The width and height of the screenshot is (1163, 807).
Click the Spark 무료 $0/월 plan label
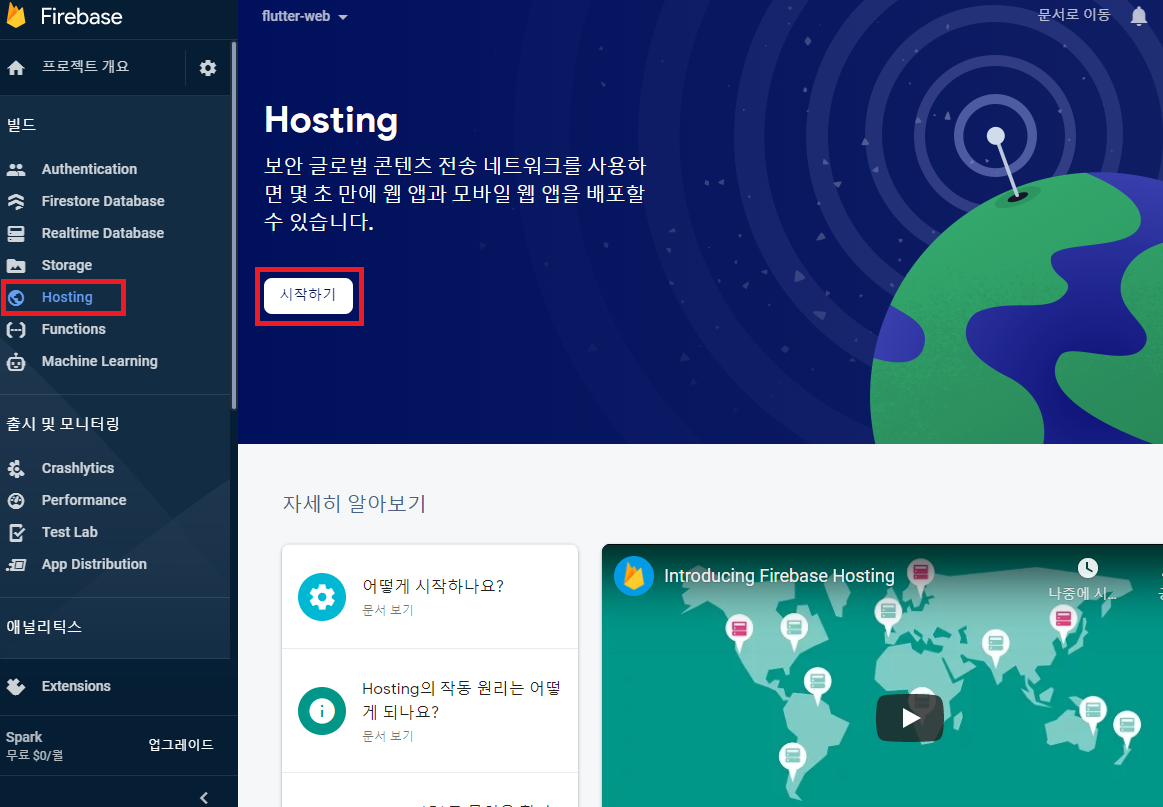[x=34, y=746]
